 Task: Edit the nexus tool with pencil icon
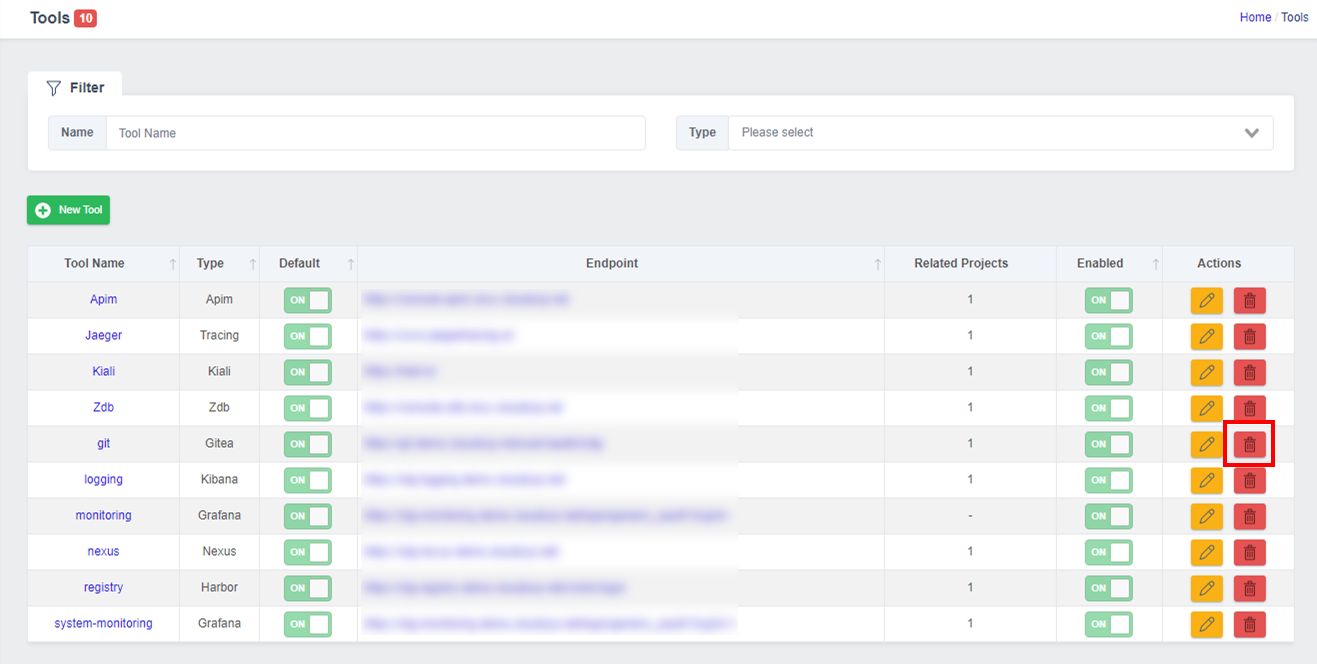[1207, 552]
